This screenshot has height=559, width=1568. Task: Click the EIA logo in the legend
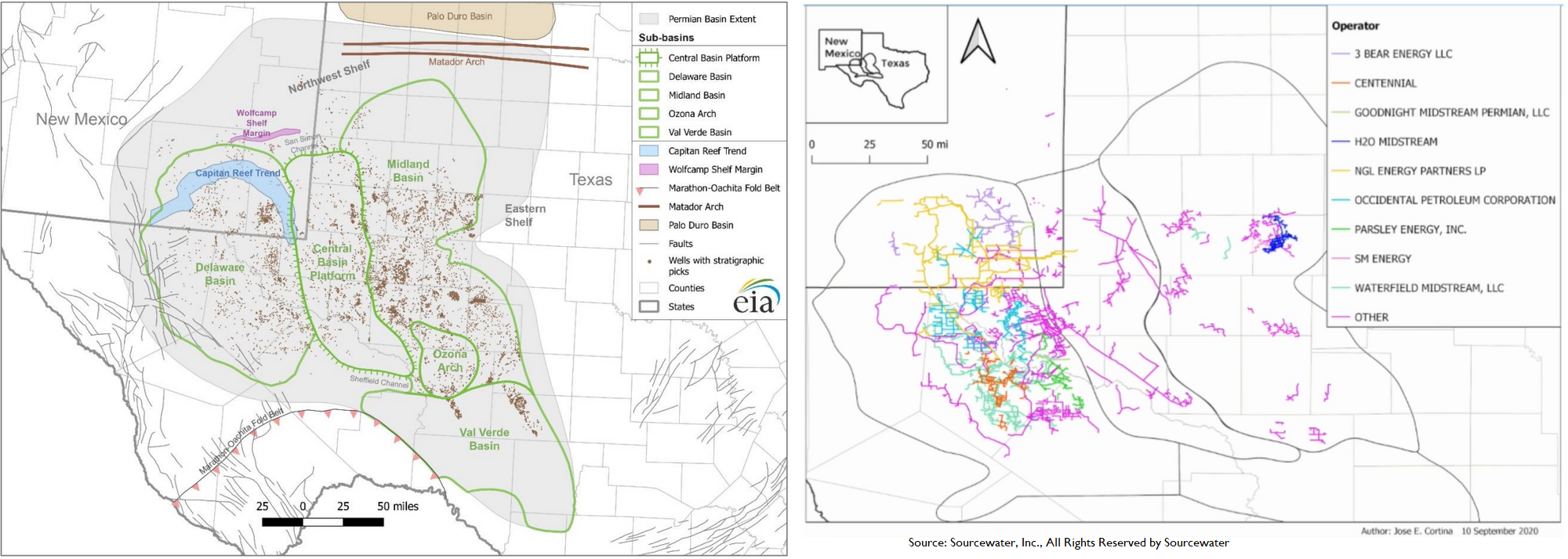point(757,296)
